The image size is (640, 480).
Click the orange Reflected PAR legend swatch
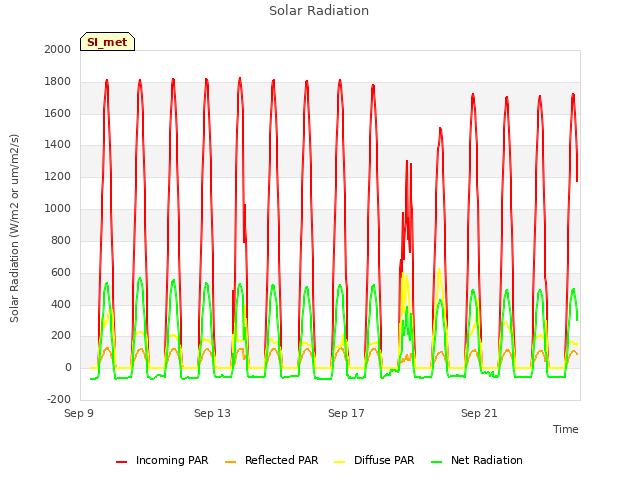click(230, 462)
